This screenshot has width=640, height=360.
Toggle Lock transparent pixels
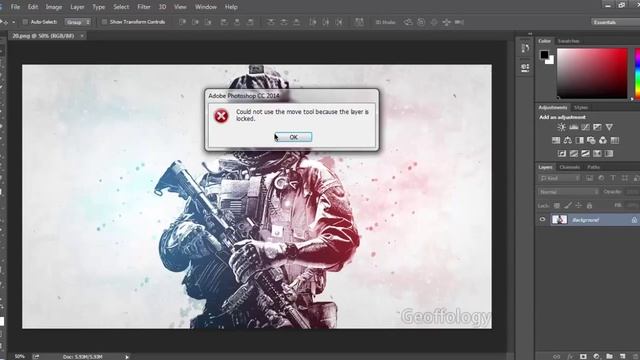coord(557,206)
